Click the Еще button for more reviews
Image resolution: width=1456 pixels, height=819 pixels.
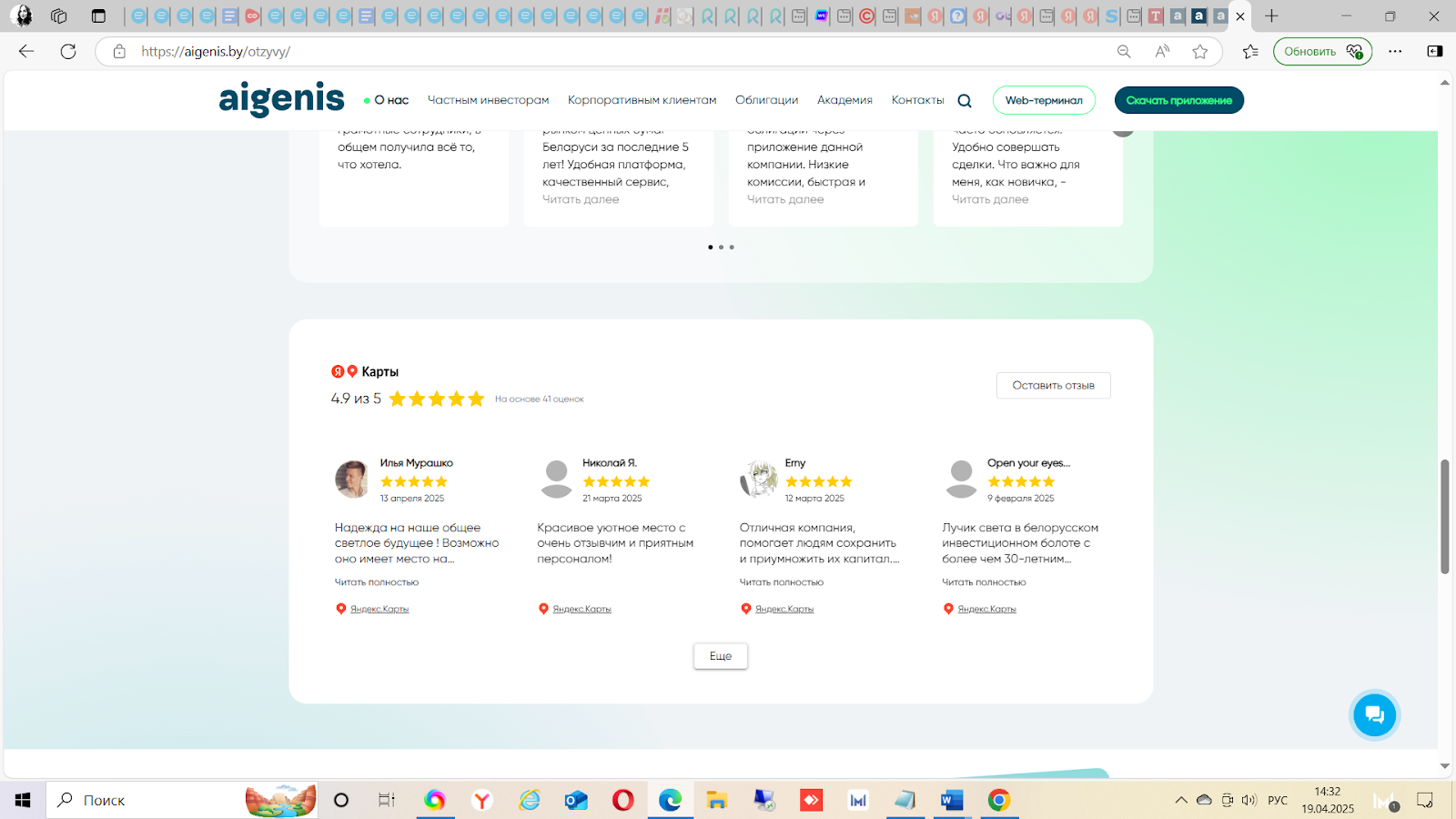click(721, 656)
